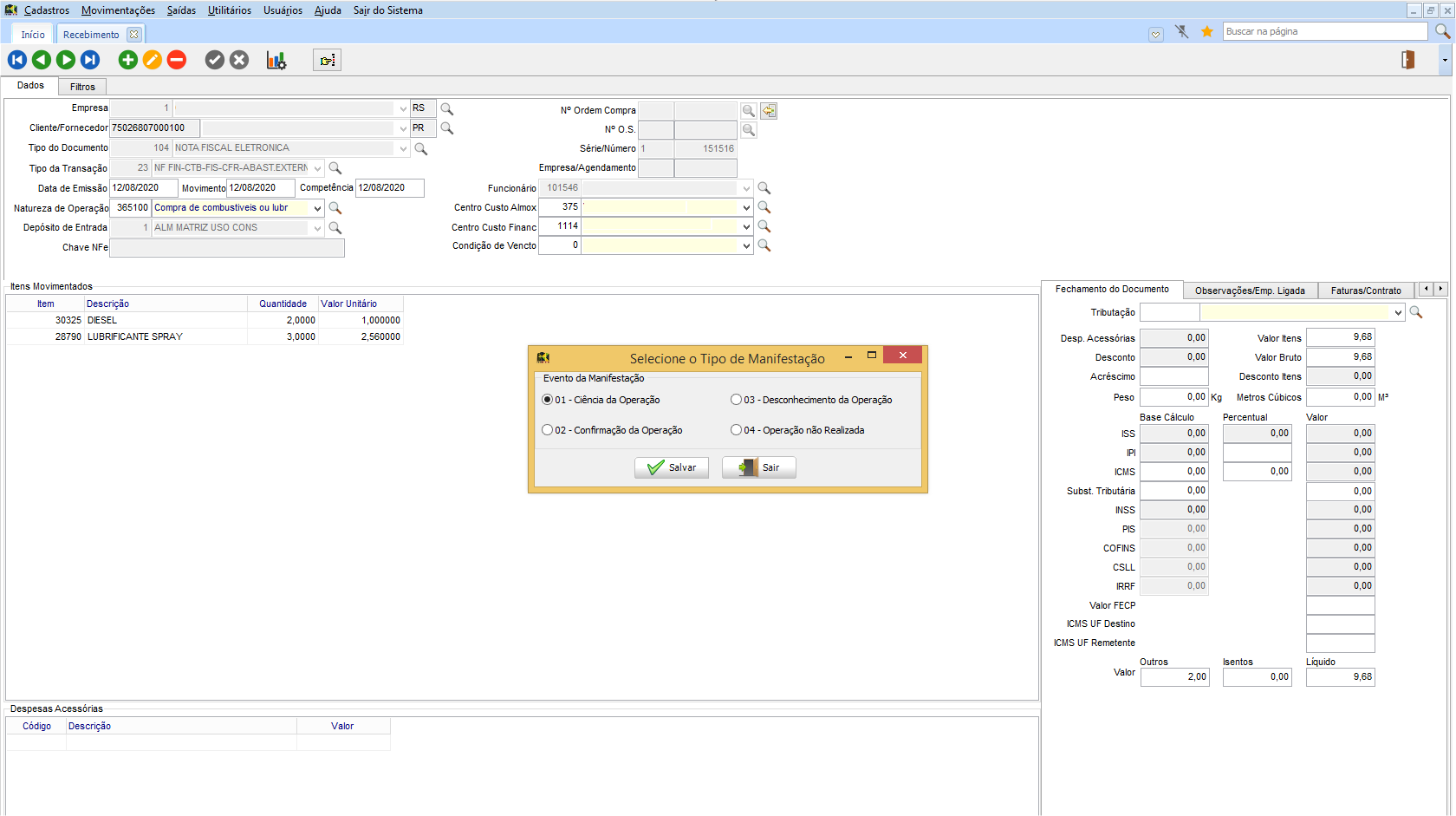Click the Chave NFe input field
This screenshot has height=816, width=1456.
click(227, 248)
